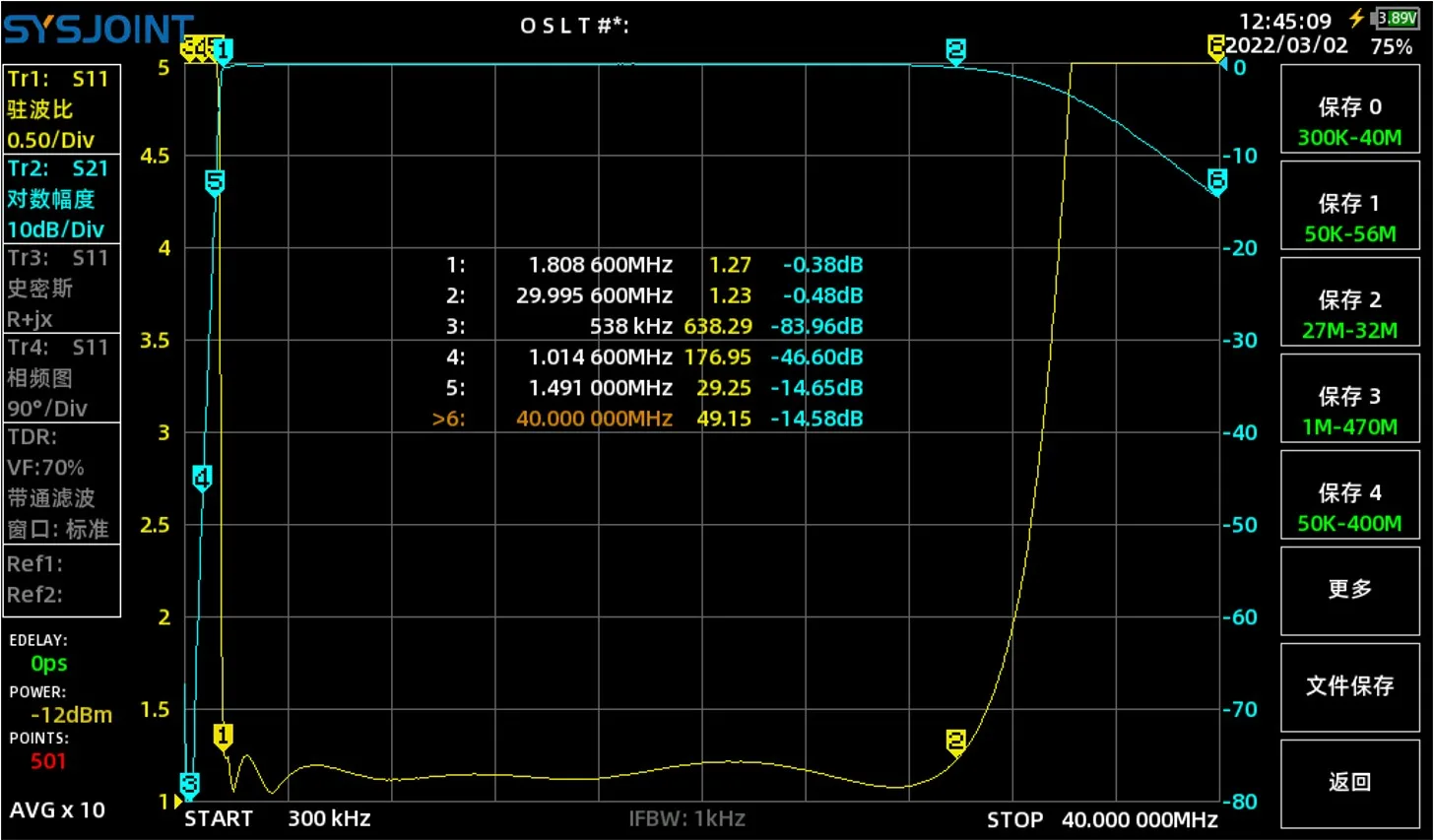
Task: Toggle Tr2 S21 log magnitude trace
Action: click(x=62, y=198)
